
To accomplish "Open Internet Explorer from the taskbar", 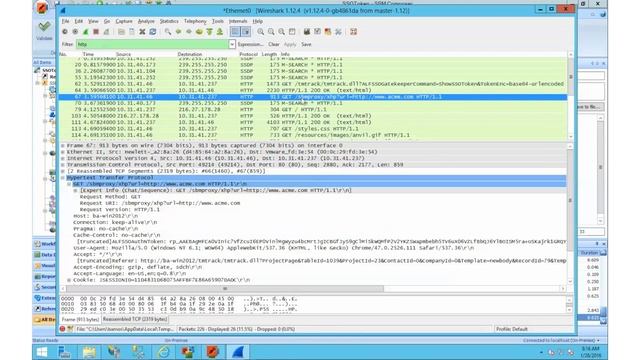I will pos(164,352).
